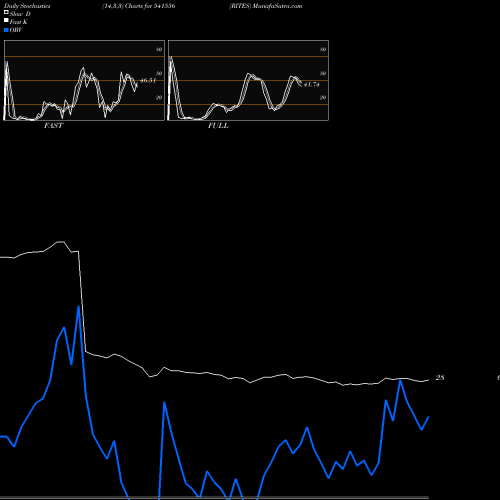Click the 20 axis label in FULL chart
Screen dimensions: 500x500
[x=323, y=97]
